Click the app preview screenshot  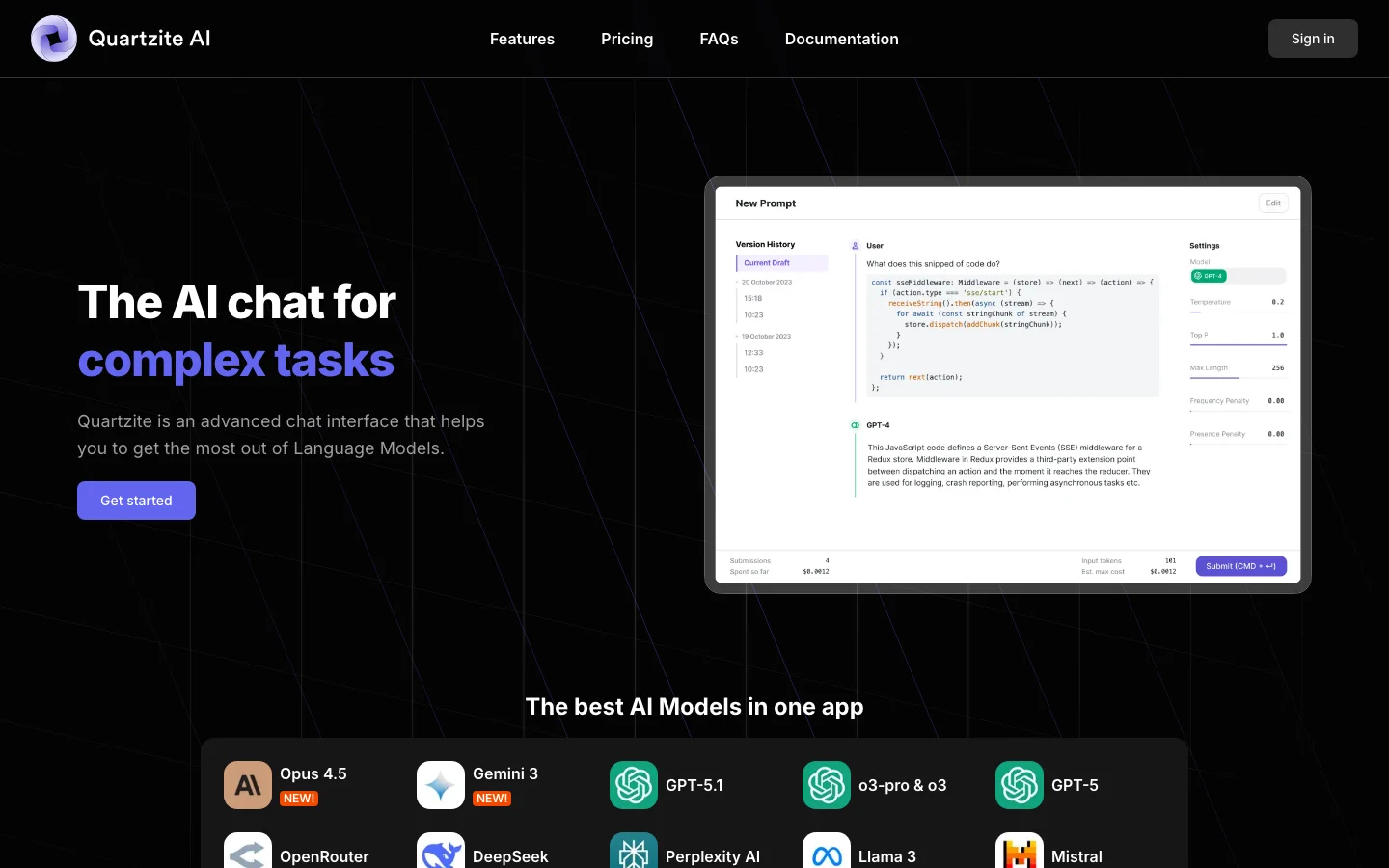pyautogui.click(x=1008, y=385)
